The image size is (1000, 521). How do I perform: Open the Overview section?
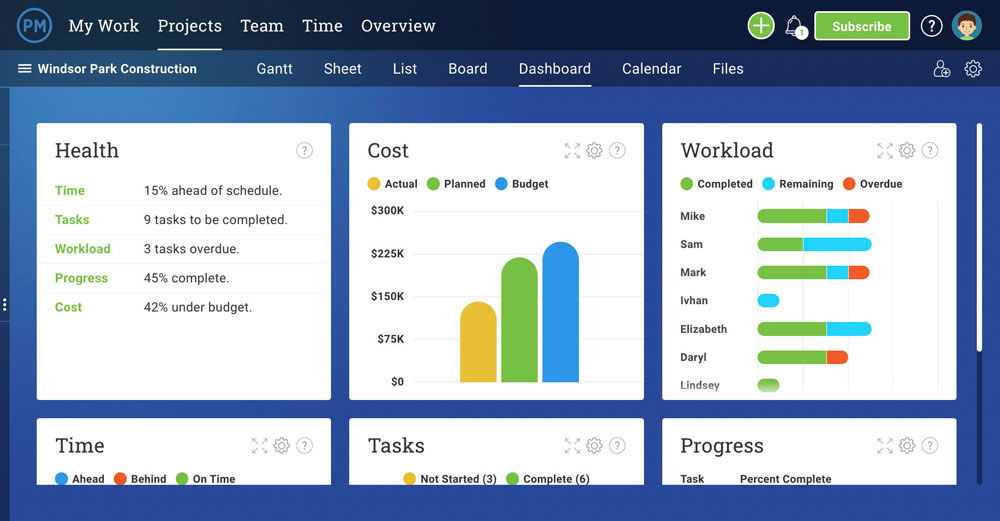(x=398, y=26)
